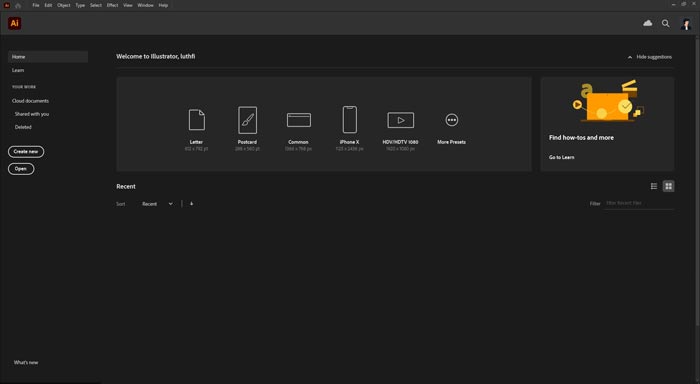Viewport: 700px width, 384px height.
Task: Open the Object menu
Action: pos(63,5)
